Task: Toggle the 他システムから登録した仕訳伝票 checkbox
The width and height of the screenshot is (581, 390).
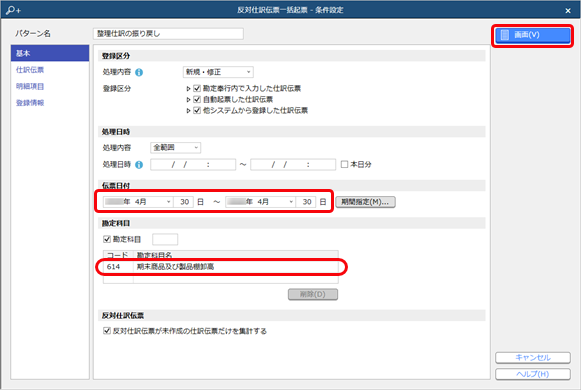Action: [197, 110]
